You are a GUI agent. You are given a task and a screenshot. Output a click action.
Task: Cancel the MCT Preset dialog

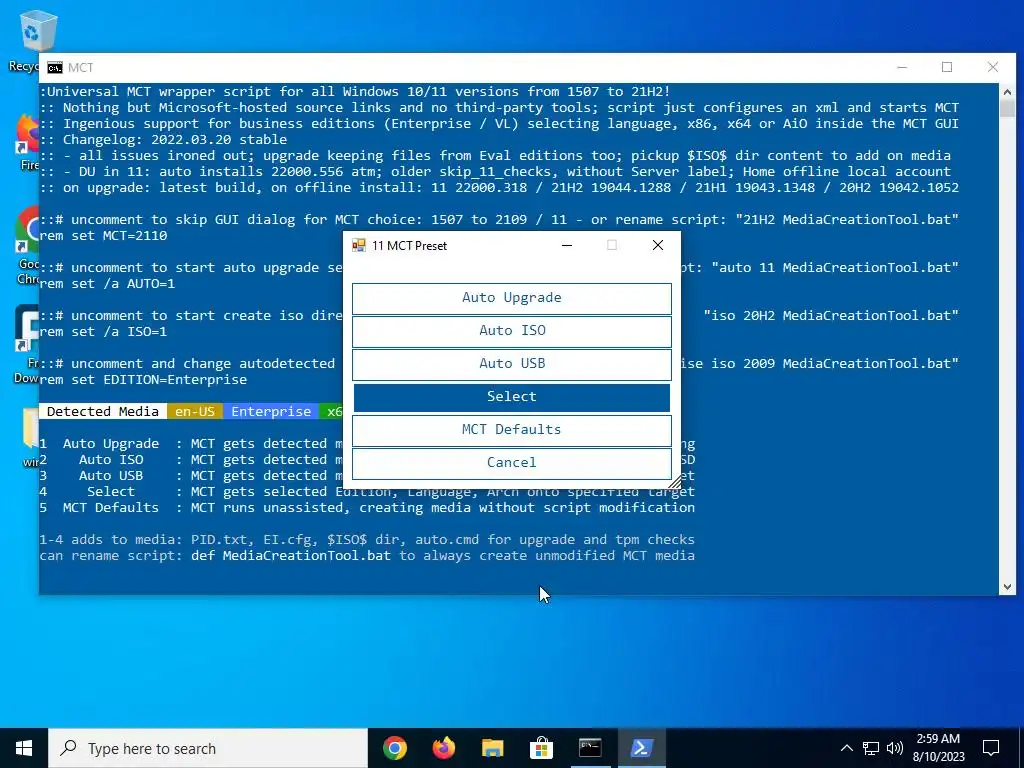(x=511, y=463)
